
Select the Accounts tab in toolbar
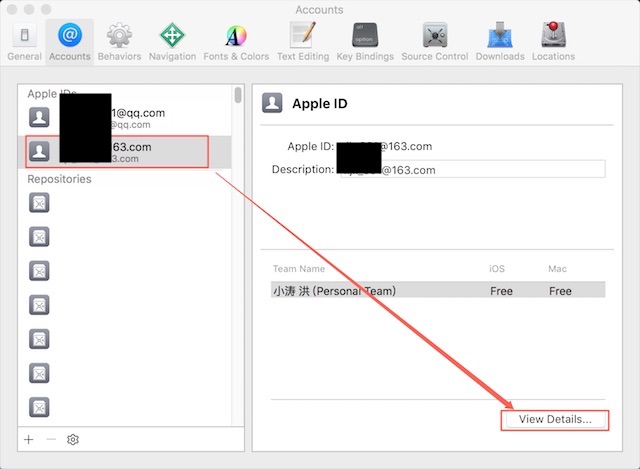click(x=69, y=41)
